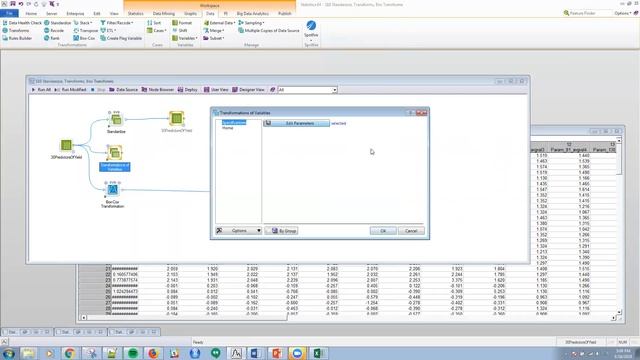Open the Subset dropdown
The width and height of the screenshot is (640, 360).
[213, 38]
